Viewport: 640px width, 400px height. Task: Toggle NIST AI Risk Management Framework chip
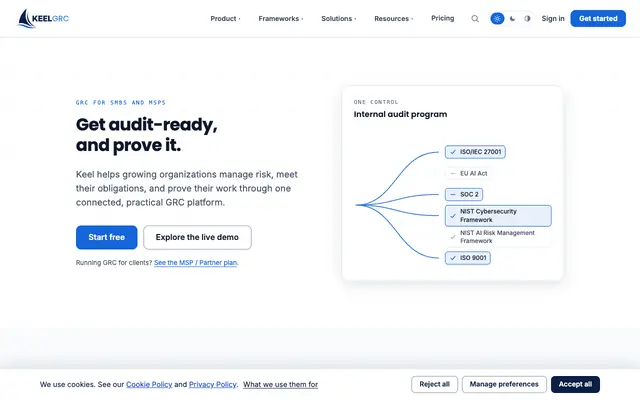(x=498, y=237)
